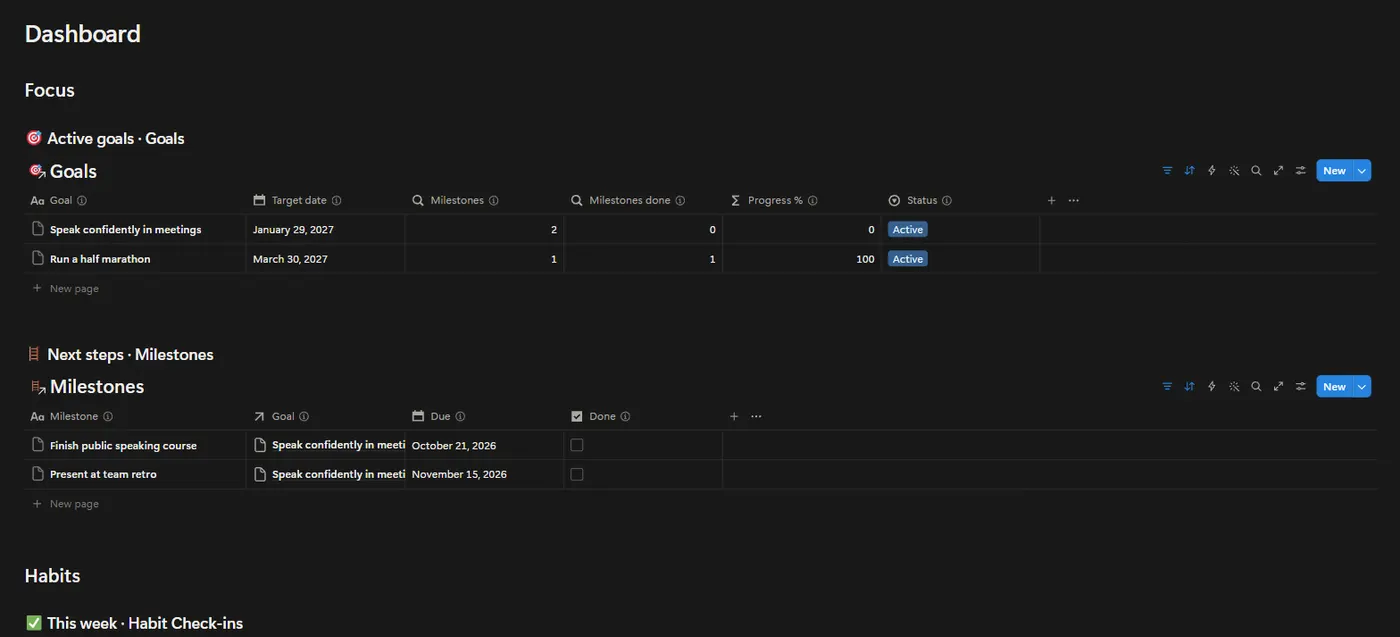
Task: Click the AI magic wand in Goals toolbar
Action: [x=1234, y=171]
